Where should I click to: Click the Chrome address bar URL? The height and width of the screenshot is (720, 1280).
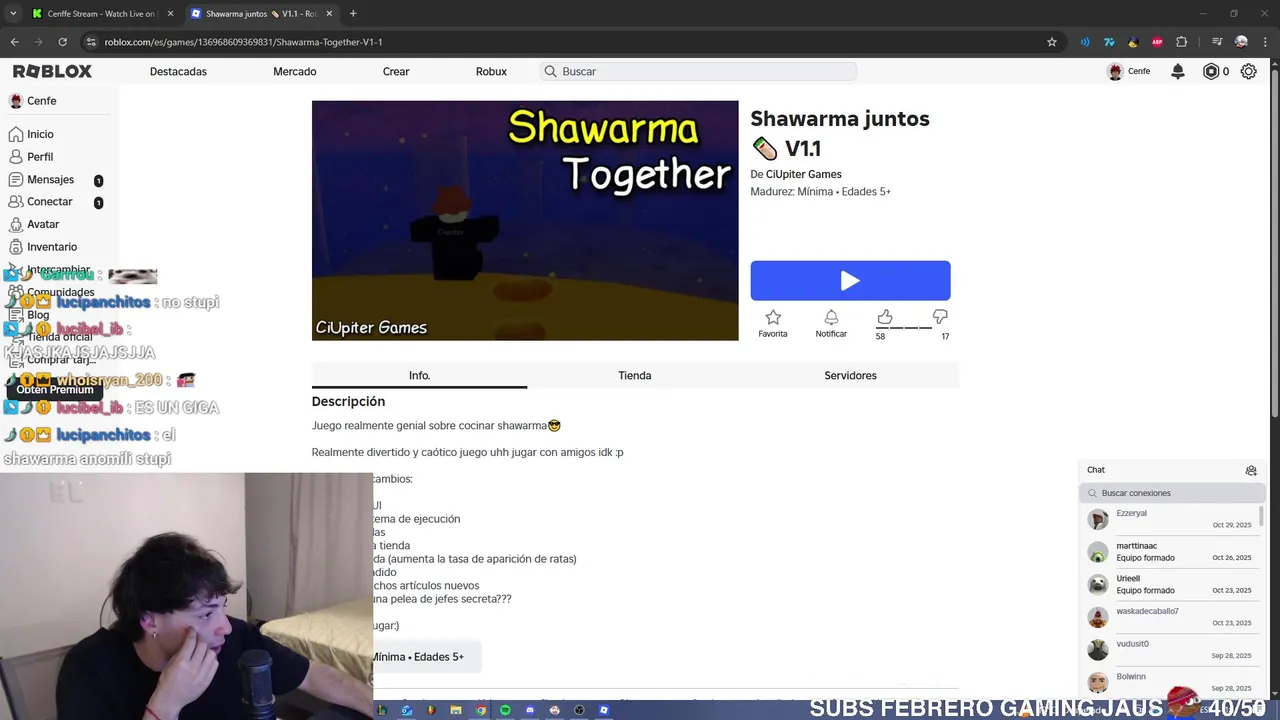click(243, 42)
